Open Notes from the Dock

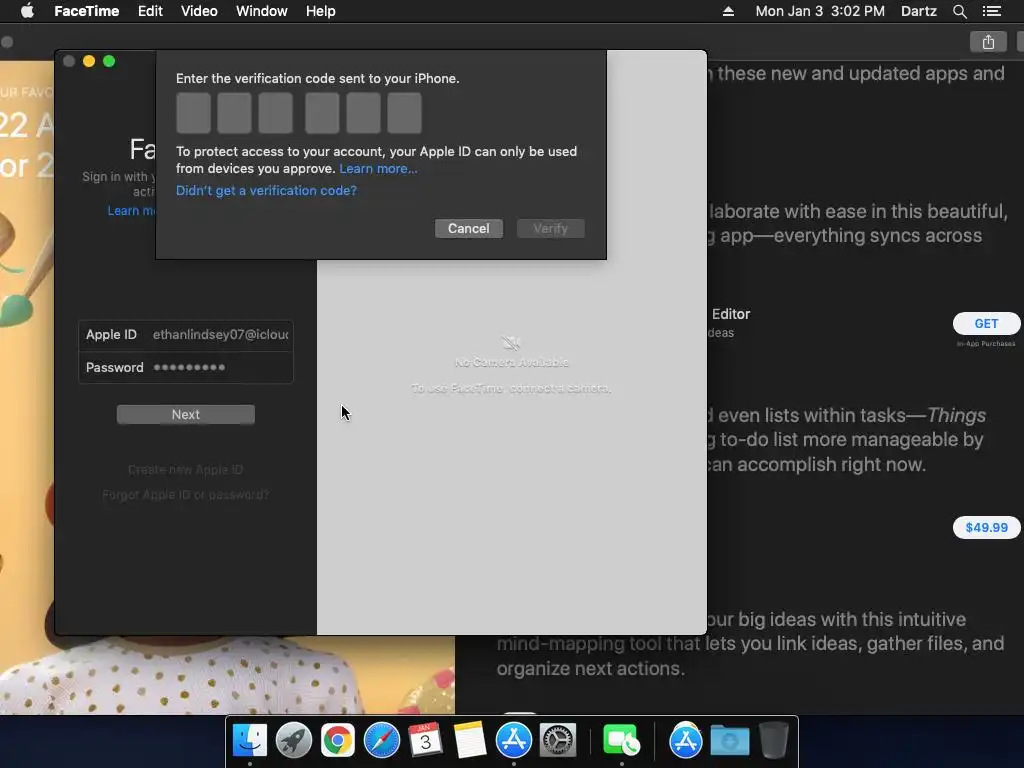pyautogui.click(x=470, y=741)
